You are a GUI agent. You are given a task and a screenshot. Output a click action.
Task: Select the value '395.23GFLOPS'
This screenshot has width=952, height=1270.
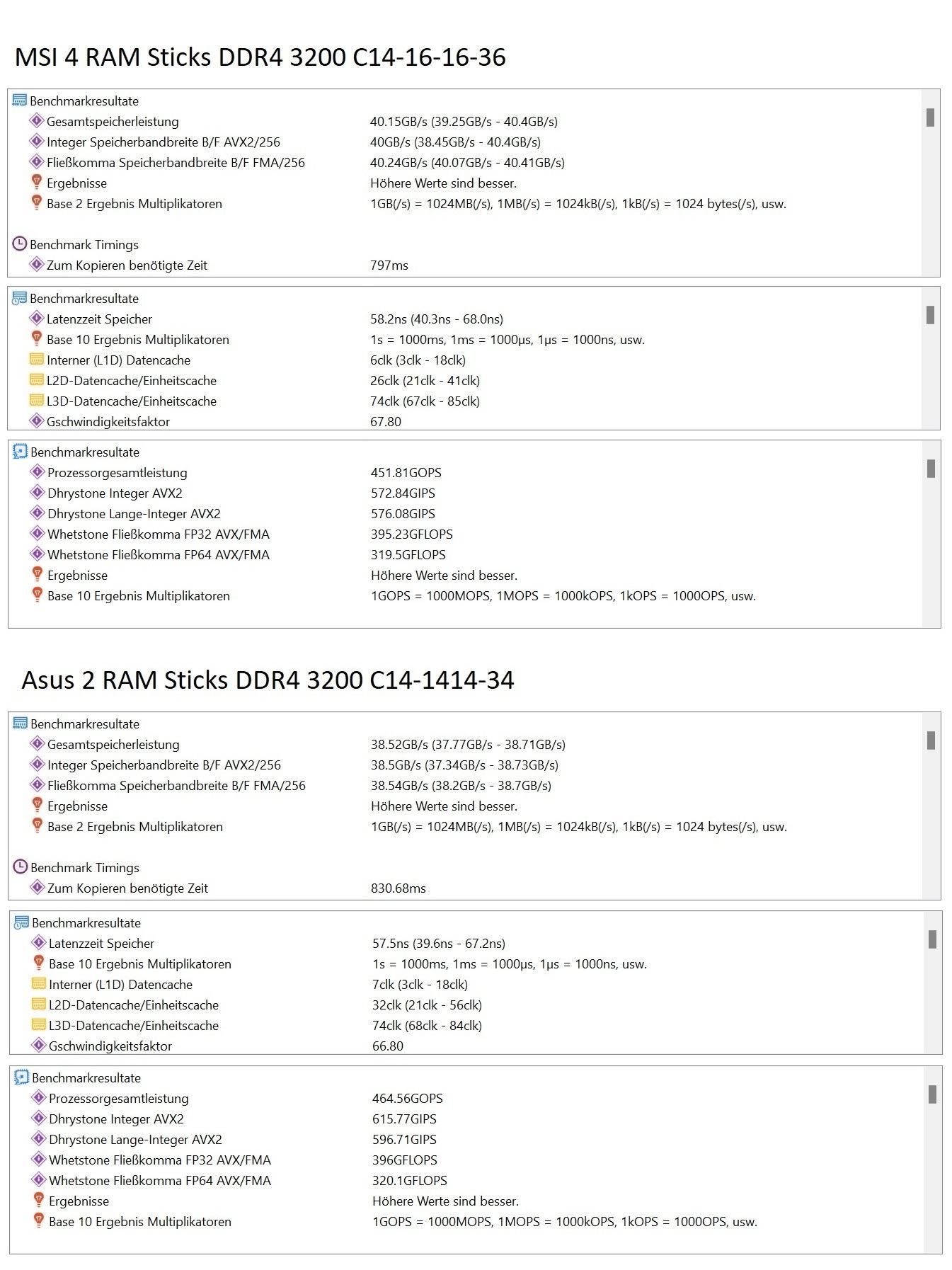click(411, 534)
